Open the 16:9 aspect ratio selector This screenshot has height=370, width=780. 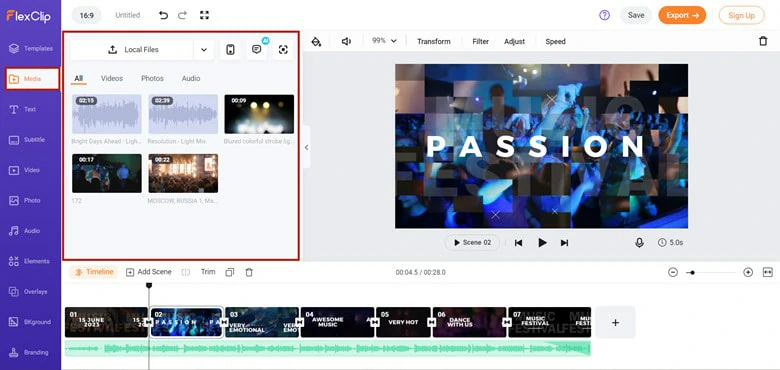87,15
